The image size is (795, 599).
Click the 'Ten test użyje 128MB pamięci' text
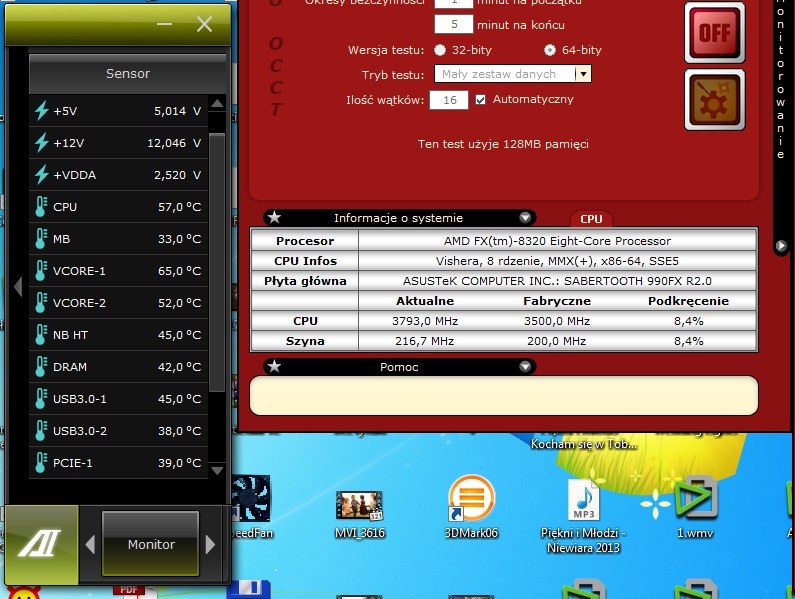(503, 144)
